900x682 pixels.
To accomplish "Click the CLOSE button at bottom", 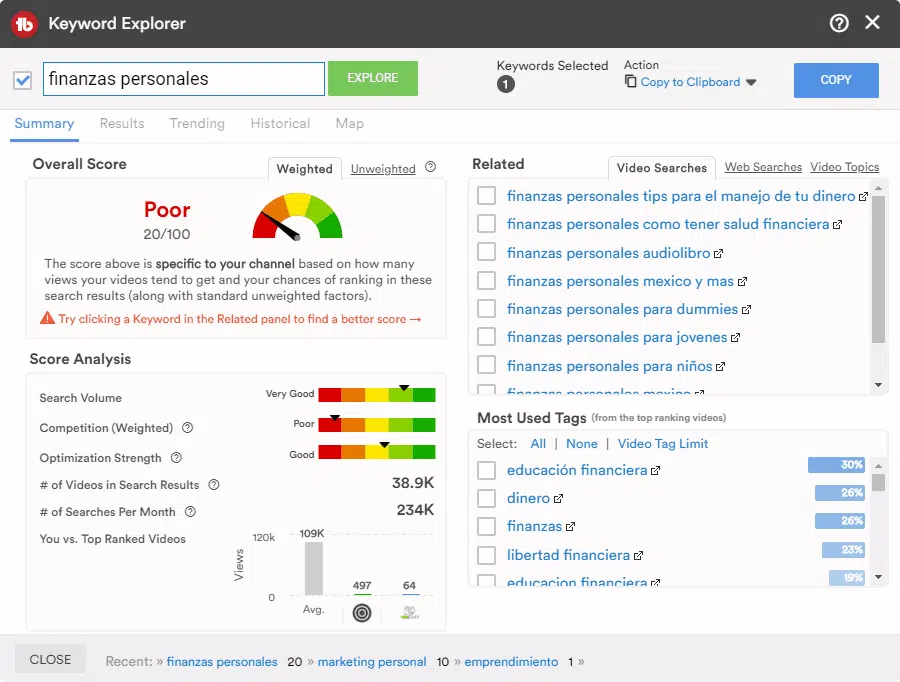I will coord(51,659).
